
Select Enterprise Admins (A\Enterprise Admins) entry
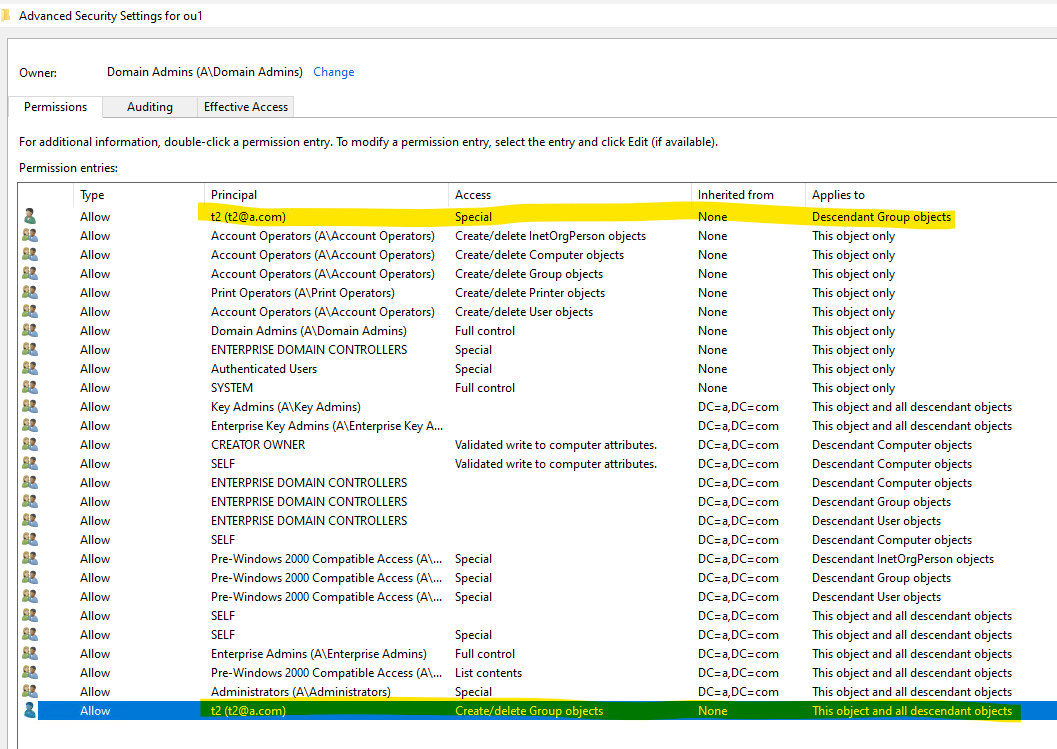(x=538, y=653)
